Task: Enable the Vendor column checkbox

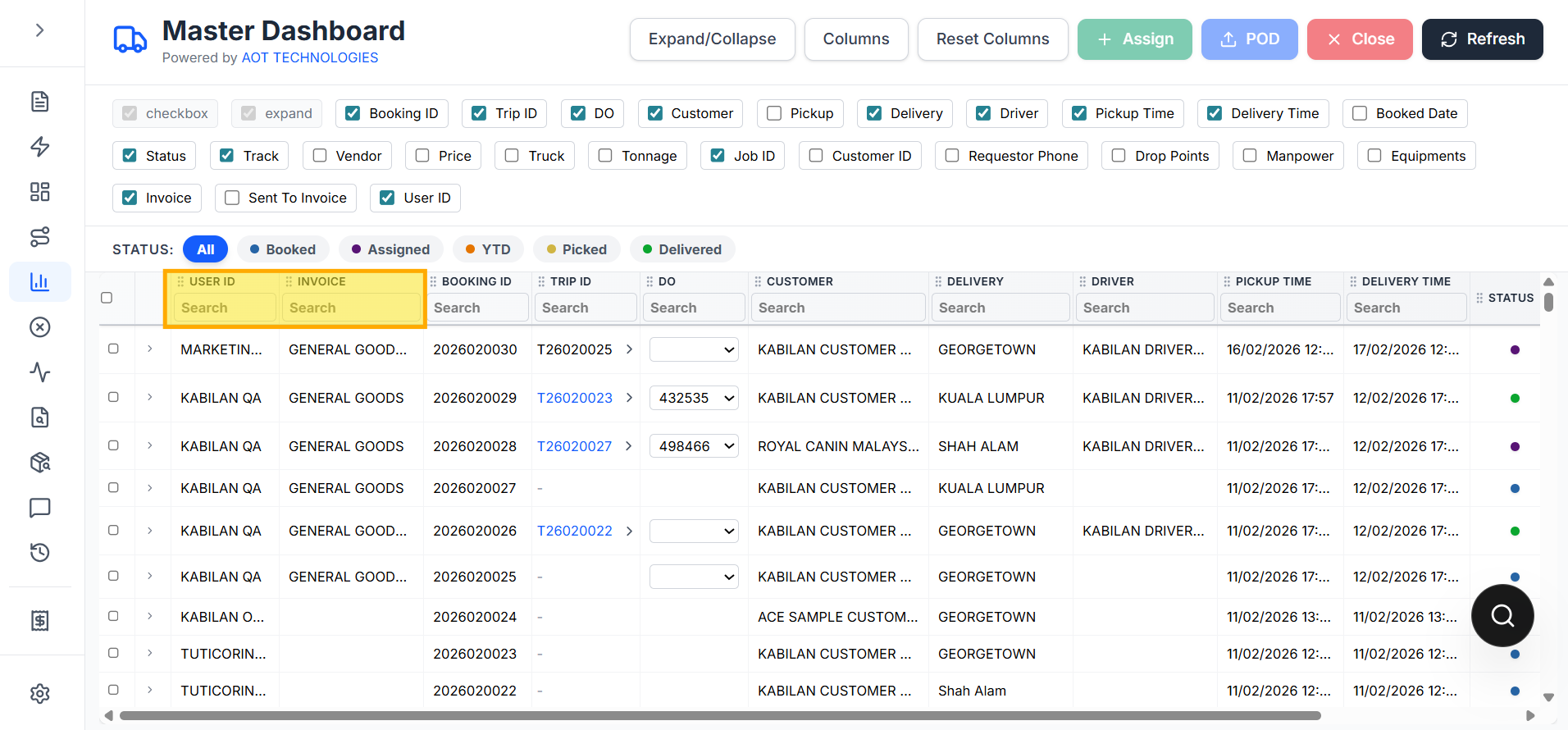Action: pos(320,156)
